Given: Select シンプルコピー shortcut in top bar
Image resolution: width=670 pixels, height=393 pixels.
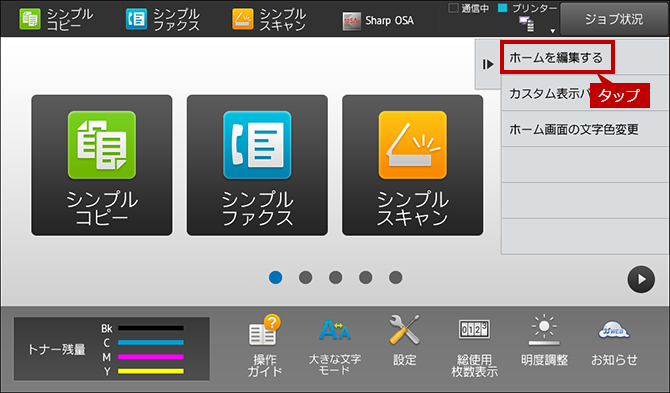Looking at the screenshot, I should point(56,19).
